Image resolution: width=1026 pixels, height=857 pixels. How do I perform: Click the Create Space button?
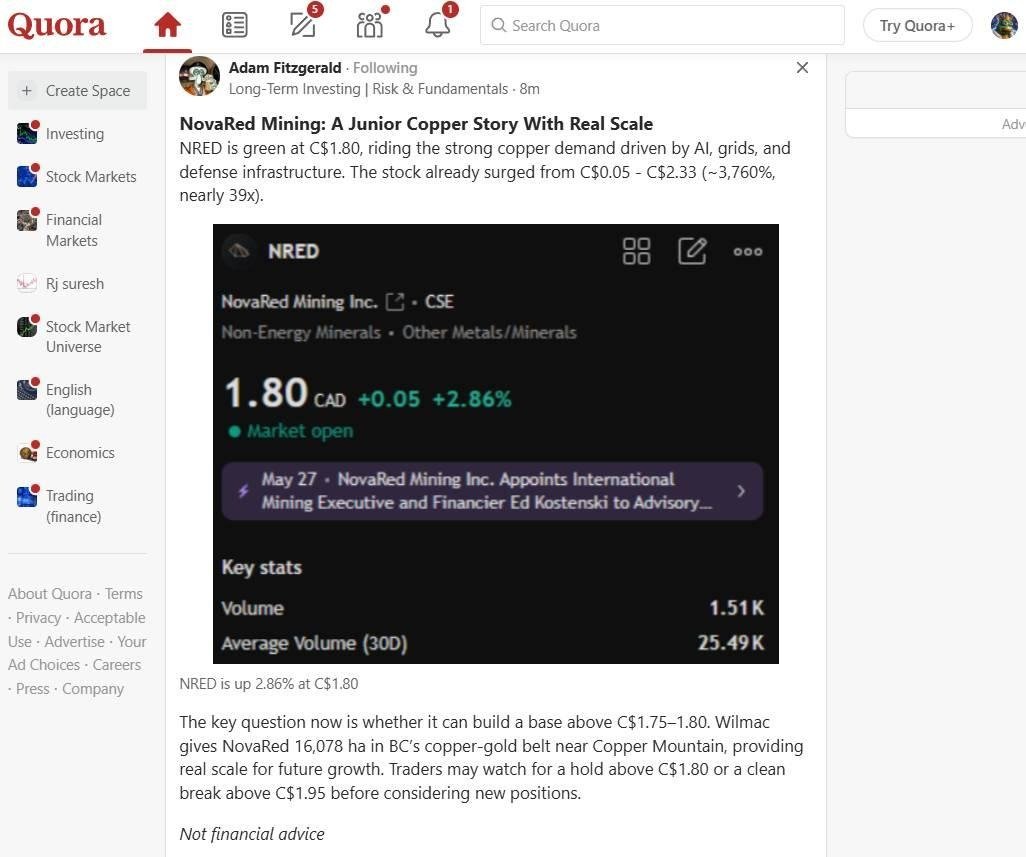tap(77, 90)
